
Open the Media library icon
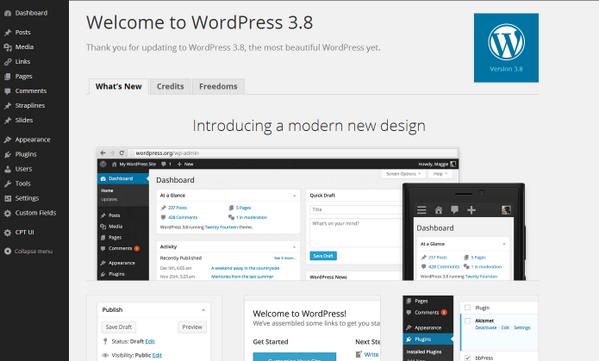click(7, 47)
